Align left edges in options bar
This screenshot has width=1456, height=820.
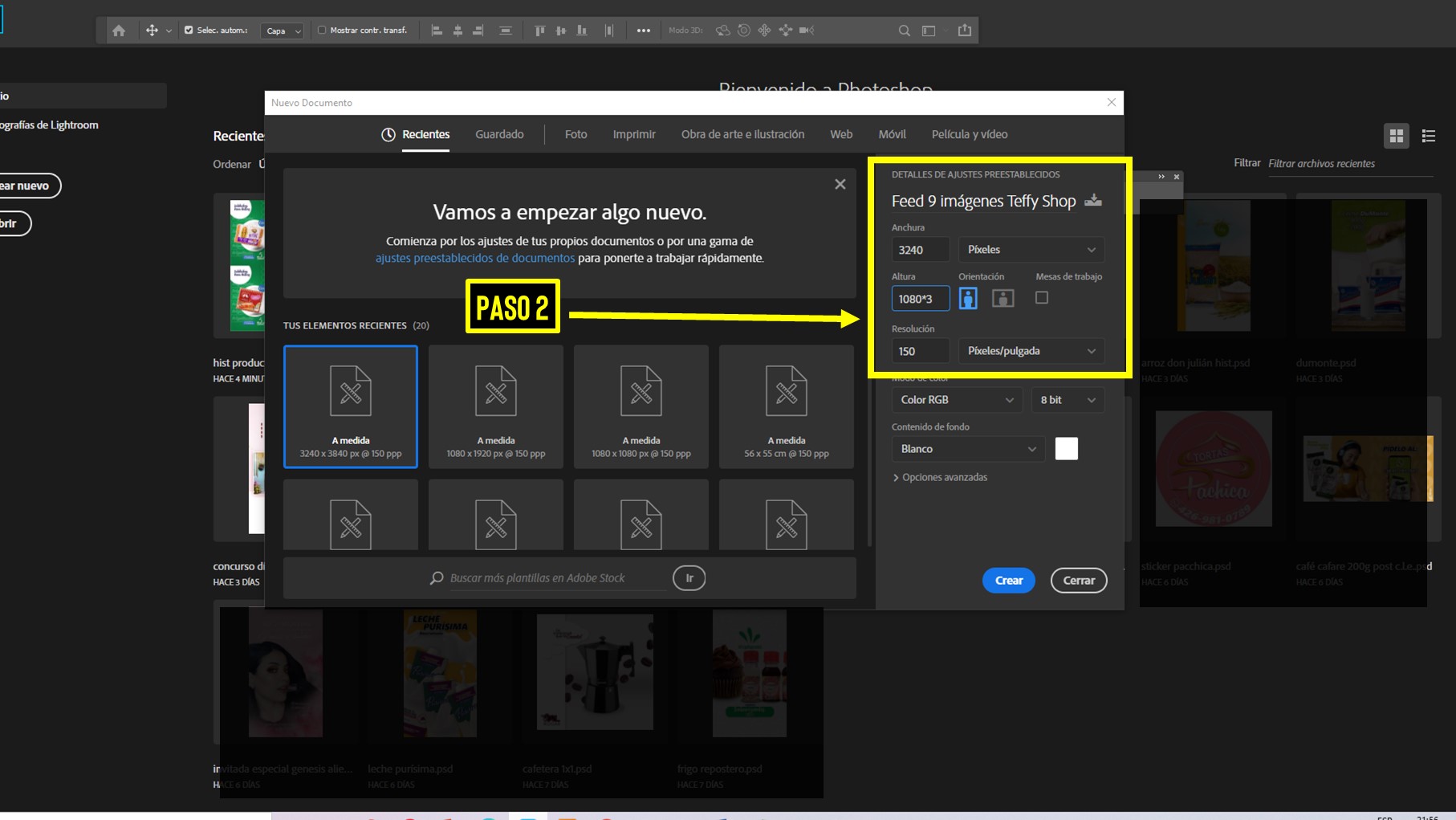[x=437, y=31]
